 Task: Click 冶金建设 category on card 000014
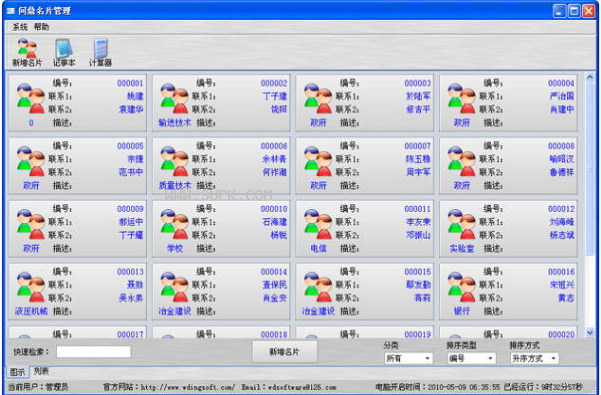174,311
